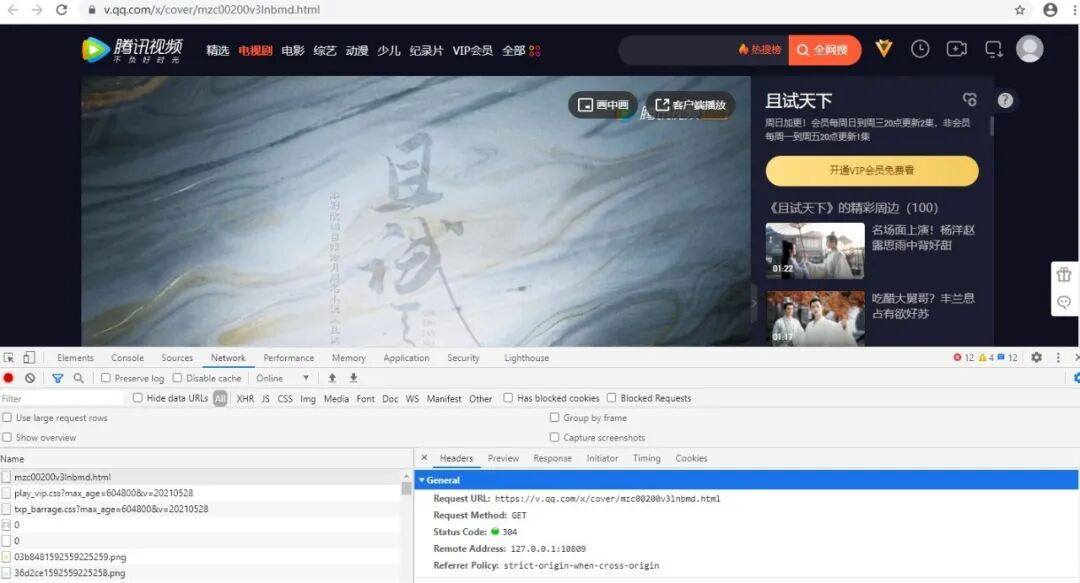Screen dimensions: 1080x583
Task: Click the browser back arrow
Action: coord(12,10)
